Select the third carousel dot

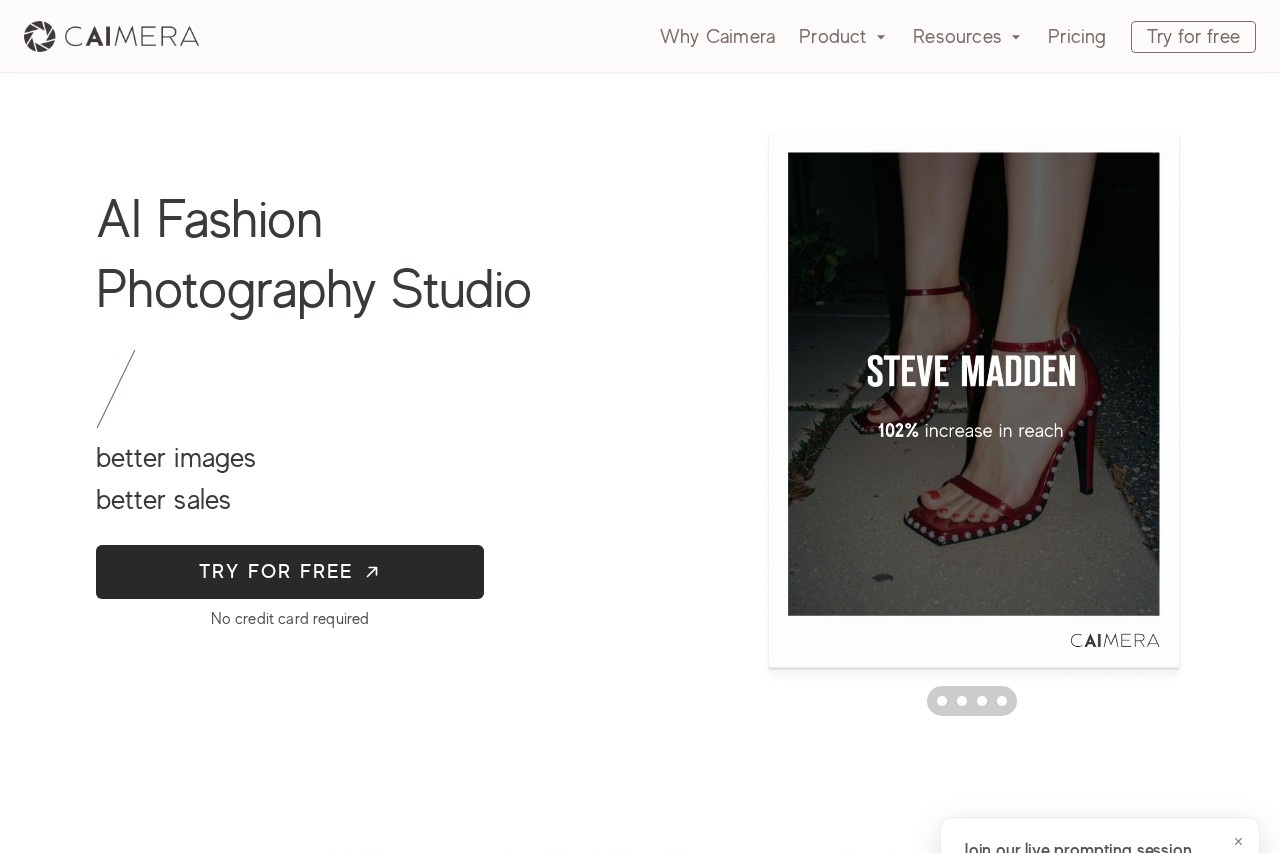pyautogui.click(x=982, y=701)
